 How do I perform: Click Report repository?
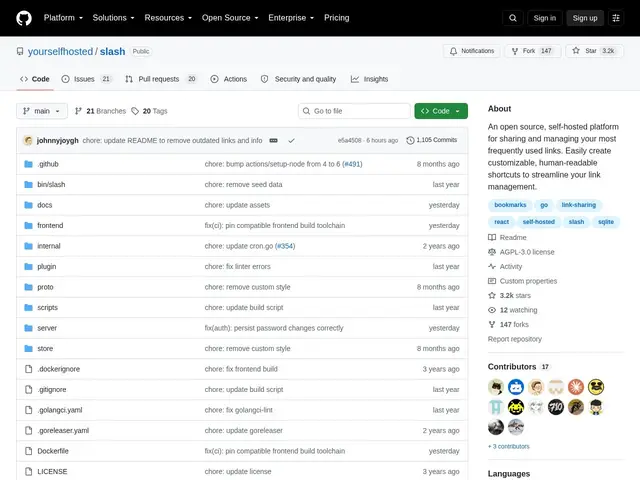coord(515,339)
